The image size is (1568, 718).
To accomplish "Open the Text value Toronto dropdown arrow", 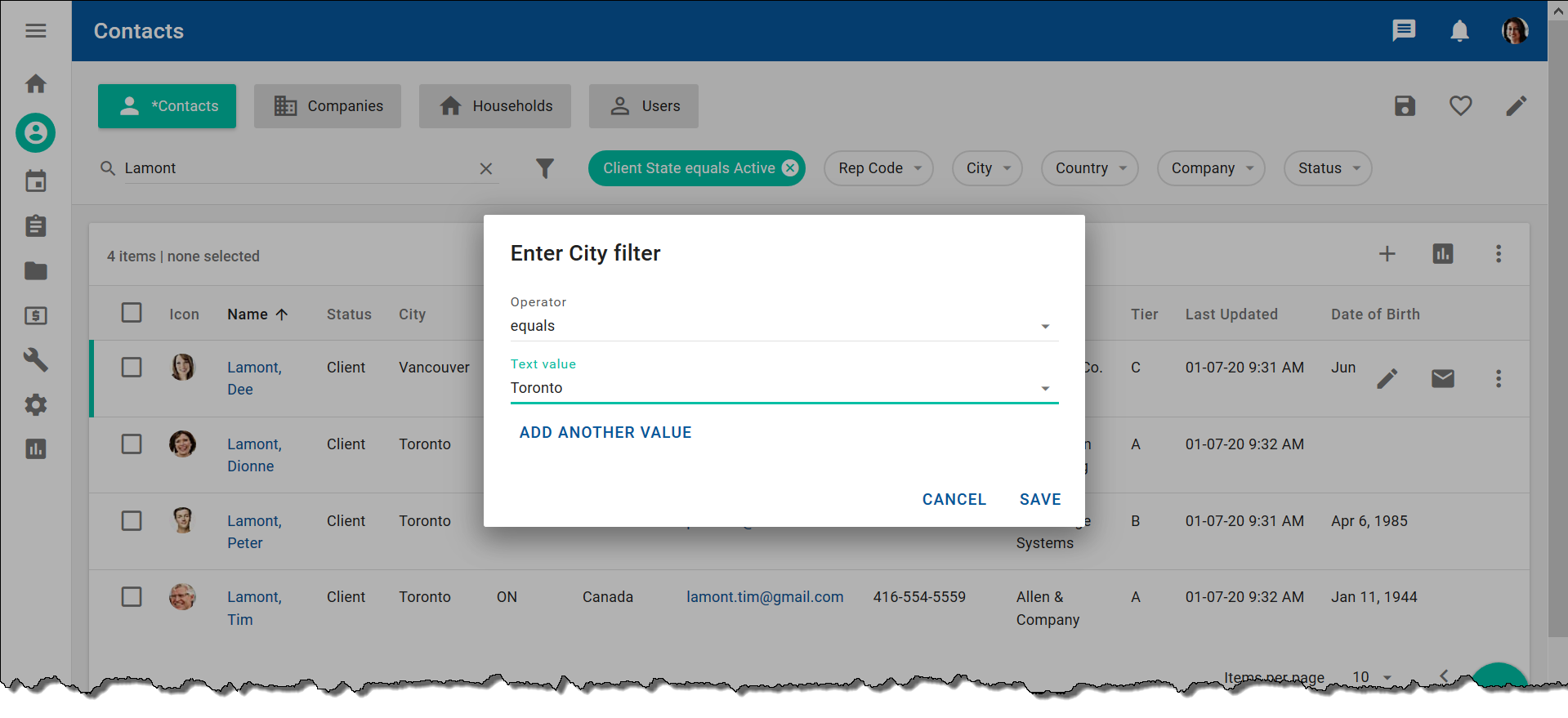I will click(1045, 389).
